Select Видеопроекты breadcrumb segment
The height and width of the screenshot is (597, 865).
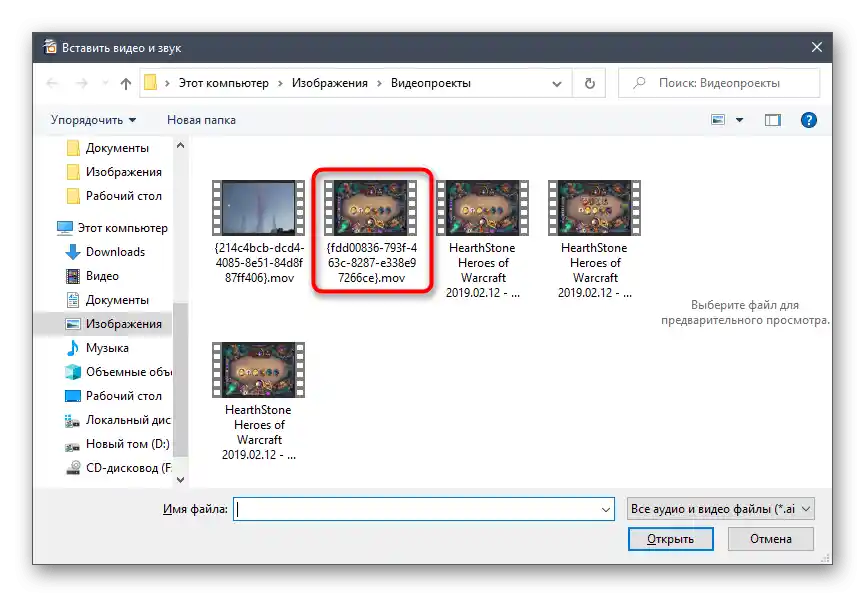[x=430, y=83]
